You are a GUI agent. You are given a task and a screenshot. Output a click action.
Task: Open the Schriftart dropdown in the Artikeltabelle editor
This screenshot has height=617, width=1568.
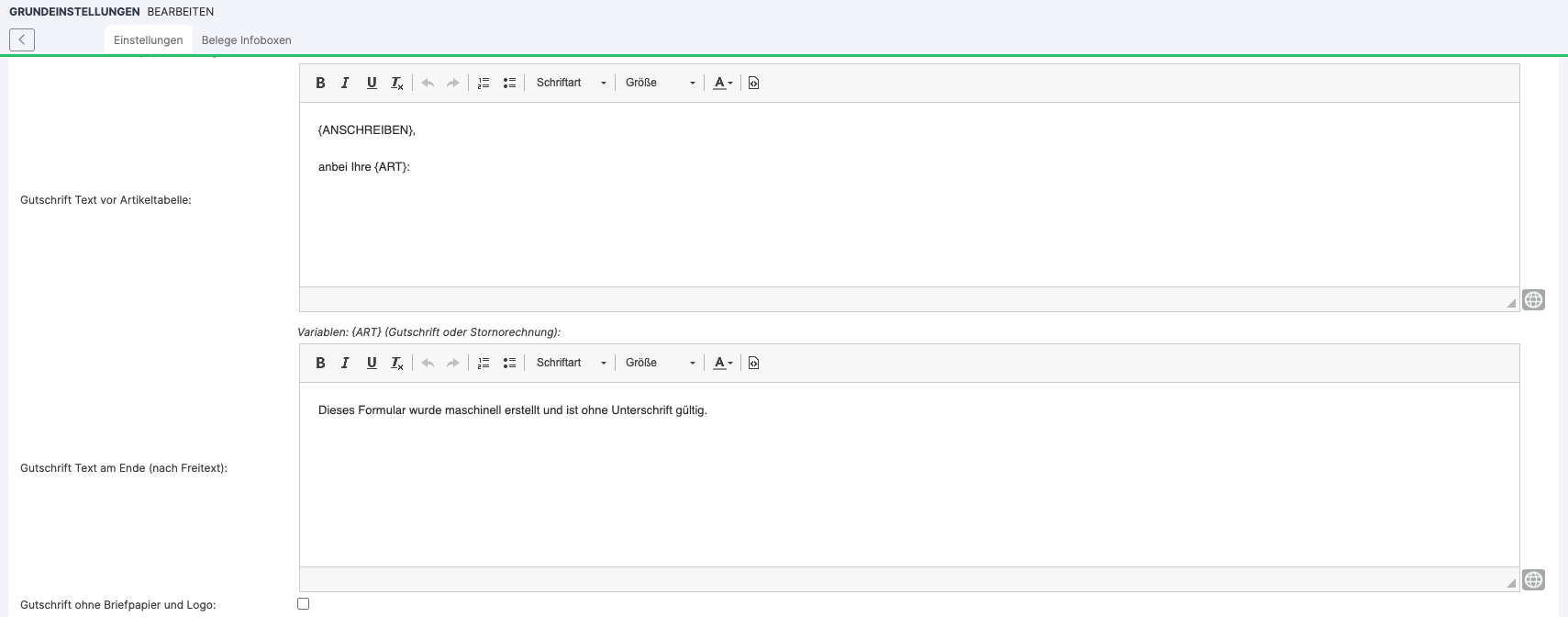tap(571, 83)
